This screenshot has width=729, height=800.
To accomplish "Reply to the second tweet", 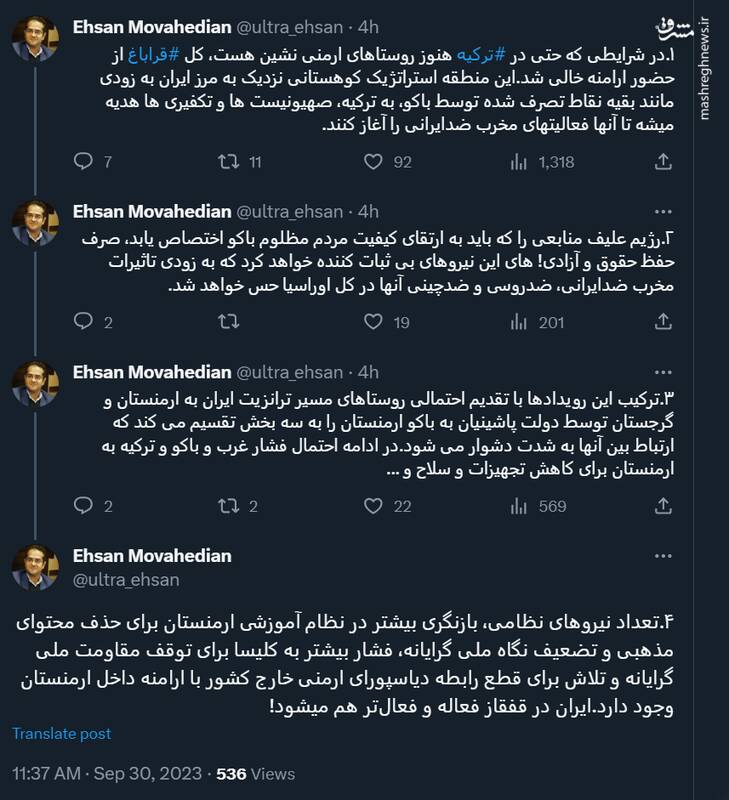I will coord(83,319).
